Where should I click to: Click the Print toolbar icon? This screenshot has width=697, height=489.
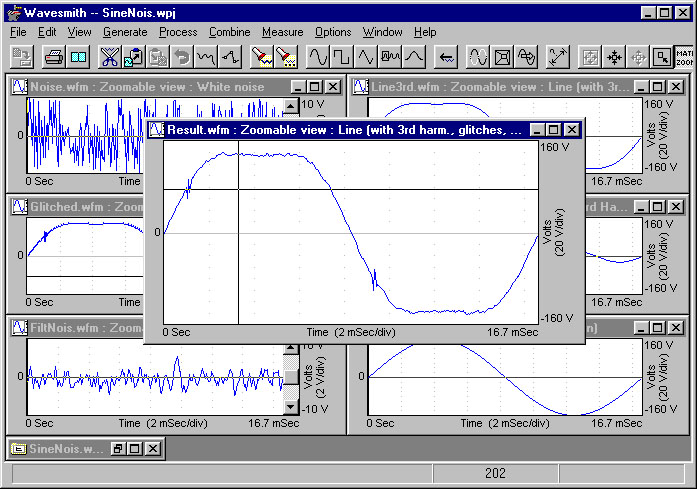(x=54, y=57)
